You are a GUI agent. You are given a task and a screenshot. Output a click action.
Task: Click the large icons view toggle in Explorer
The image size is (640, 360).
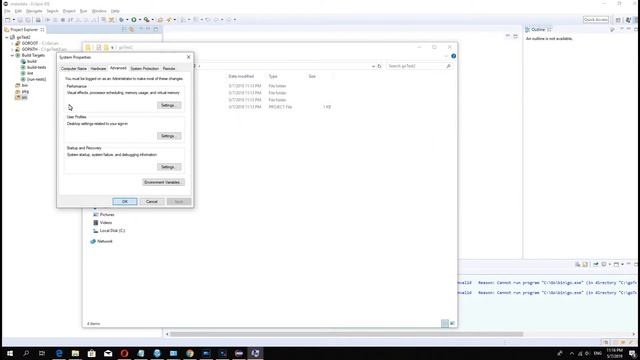tap(452, 324)
